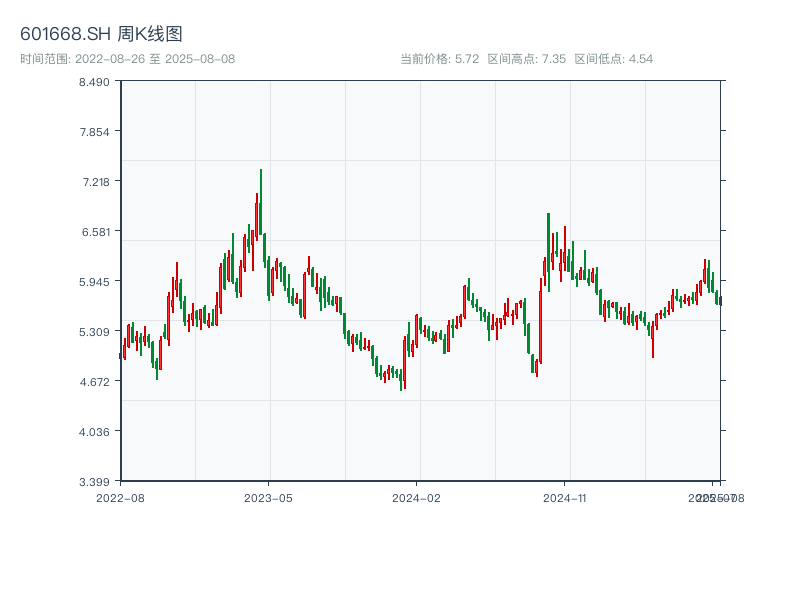Click the 当前价格: 5.72 value

pyautogui.click(x=439, y=59)
